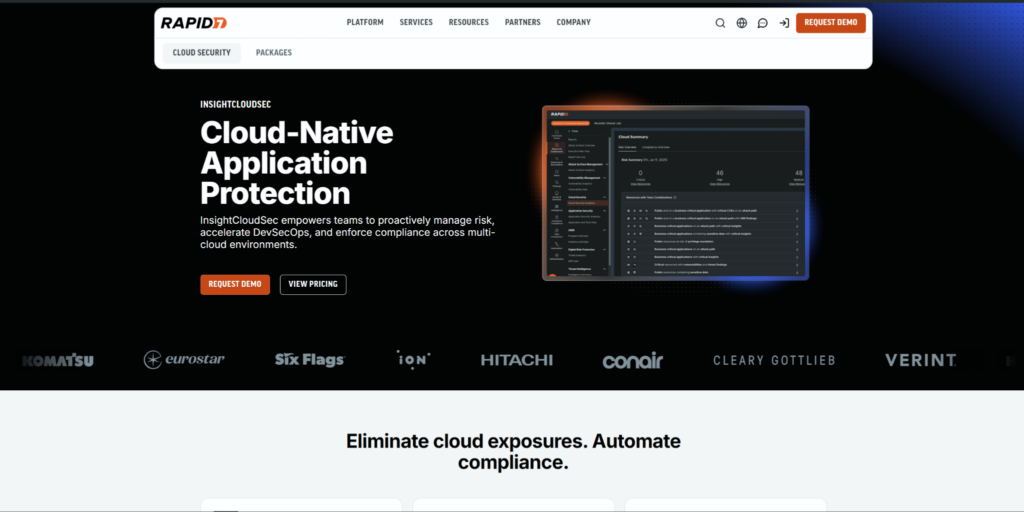Open the search icon in header
1024x512 pixels.
point(720,23)
